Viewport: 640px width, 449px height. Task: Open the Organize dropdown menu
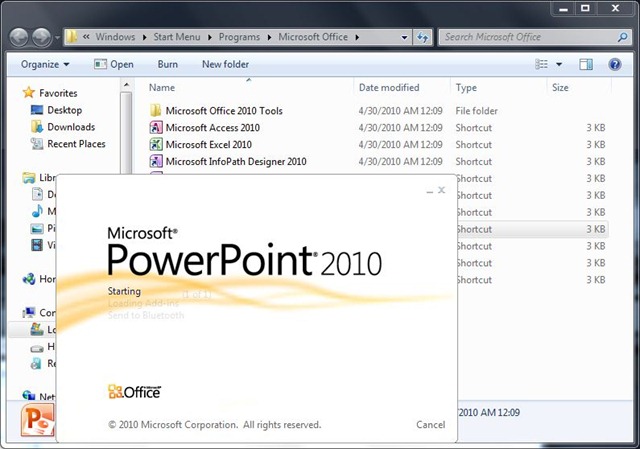point(45,64)
